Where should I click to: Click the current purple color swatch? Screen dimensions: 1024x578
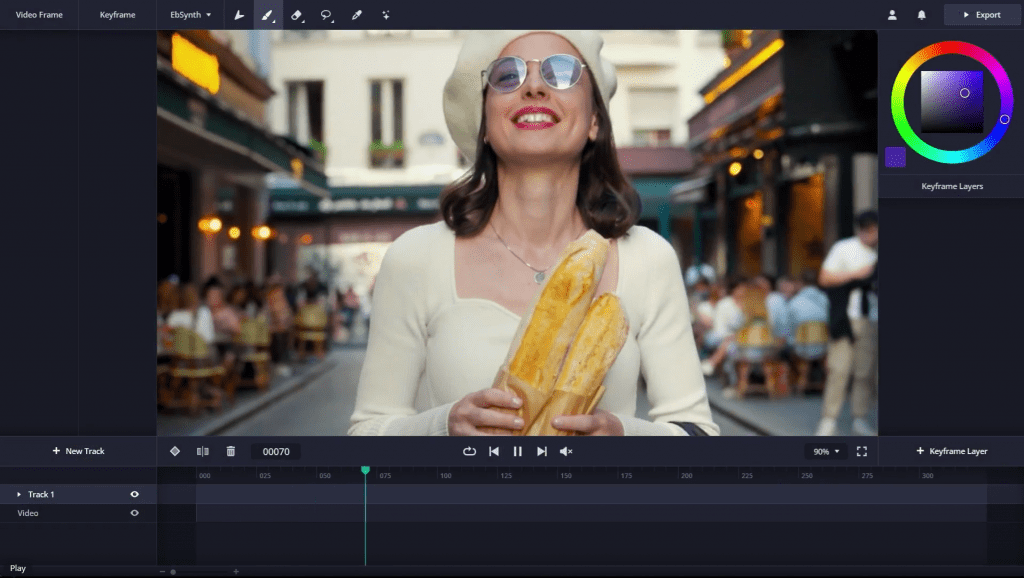pyautogui.click(x=895, y=157)
